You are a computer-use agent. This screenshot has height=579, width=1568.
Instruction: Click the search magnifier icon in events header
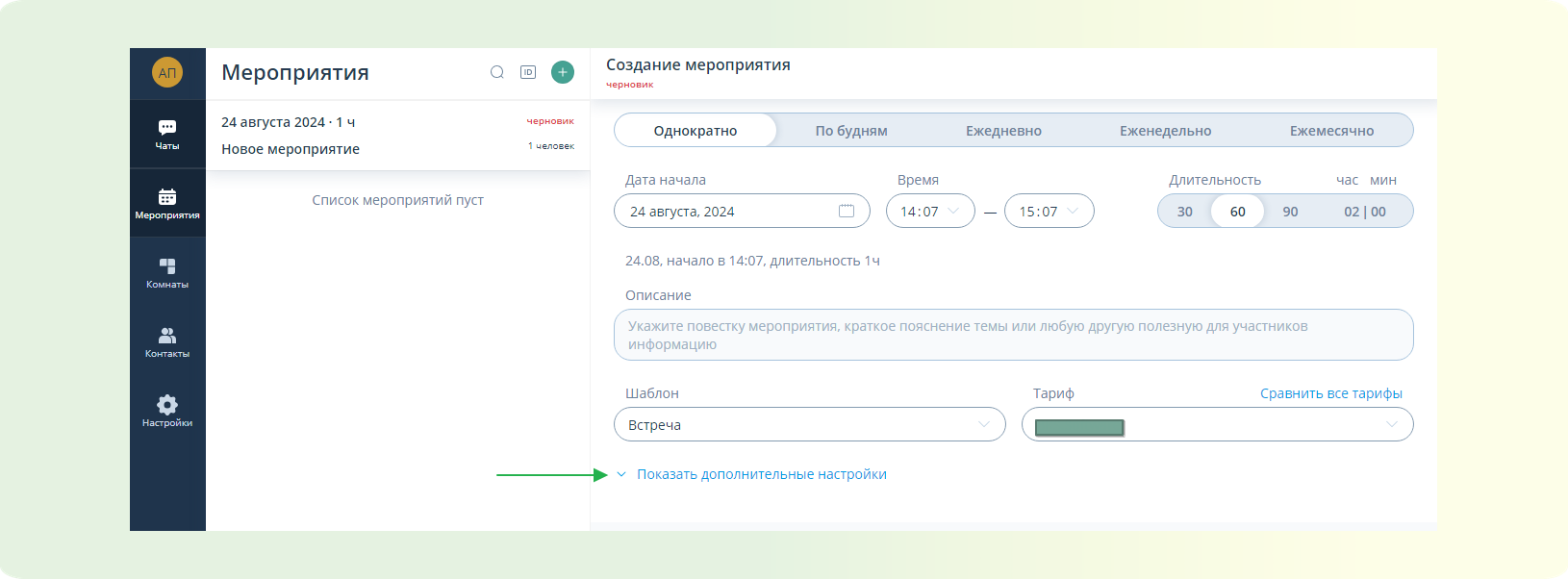[497, 72]
